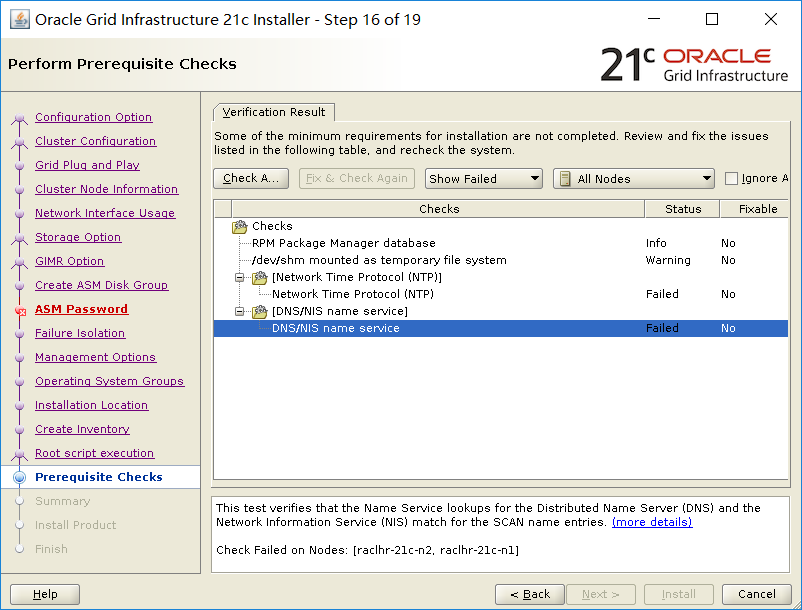Go to the Network Interface Usage step
The image size is (802, 610).
click(105, 213)
